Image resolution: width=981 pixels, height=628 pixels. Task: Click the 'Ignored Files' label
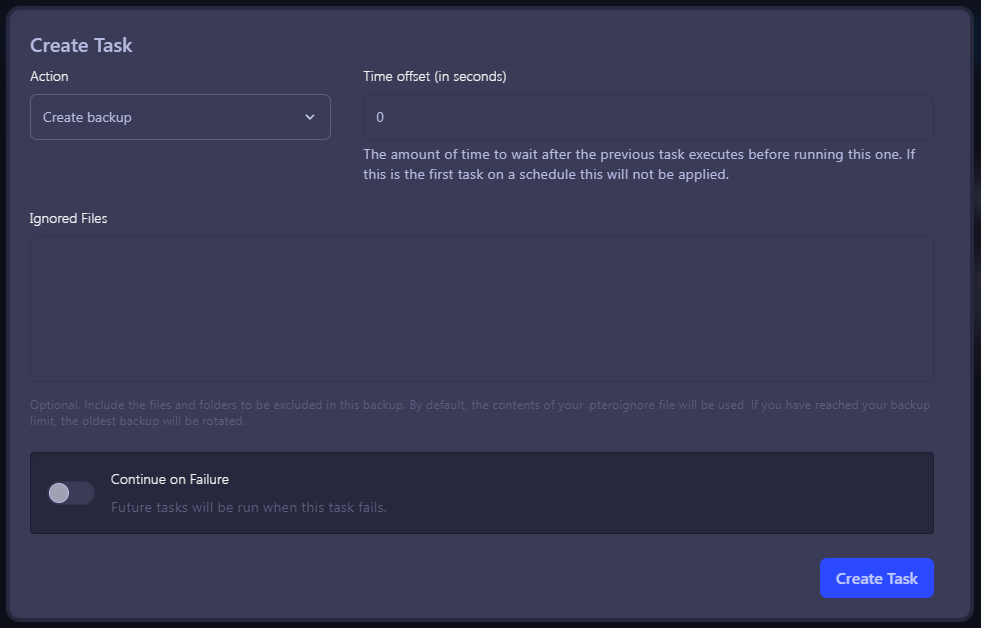(x=68, y=218)
